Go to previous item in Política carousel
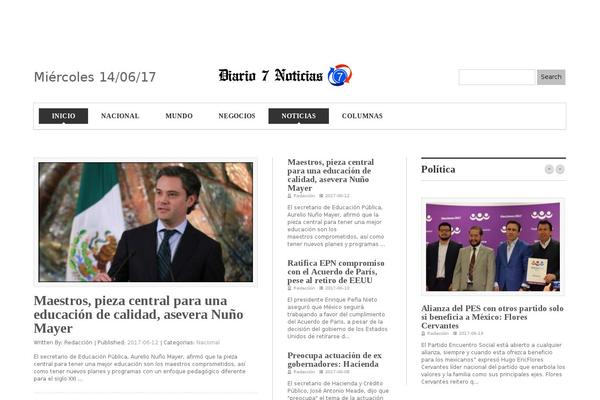The height and width of the screenshot is (400, 600). [x=549, y=169]
